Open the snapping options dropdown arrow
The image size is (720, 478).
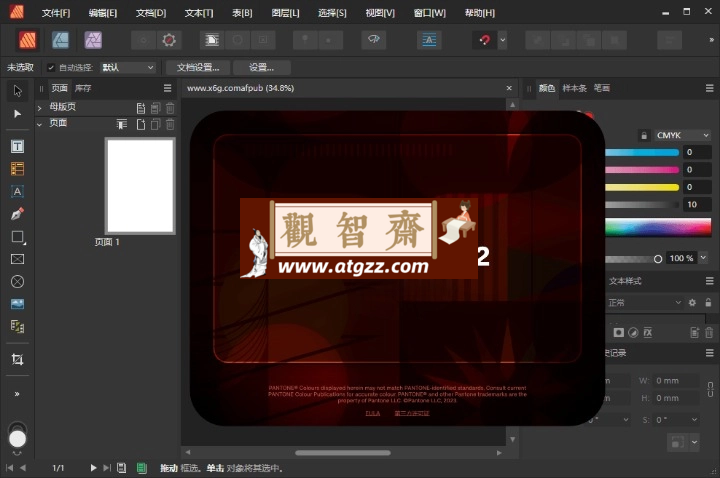coord(503,40)
